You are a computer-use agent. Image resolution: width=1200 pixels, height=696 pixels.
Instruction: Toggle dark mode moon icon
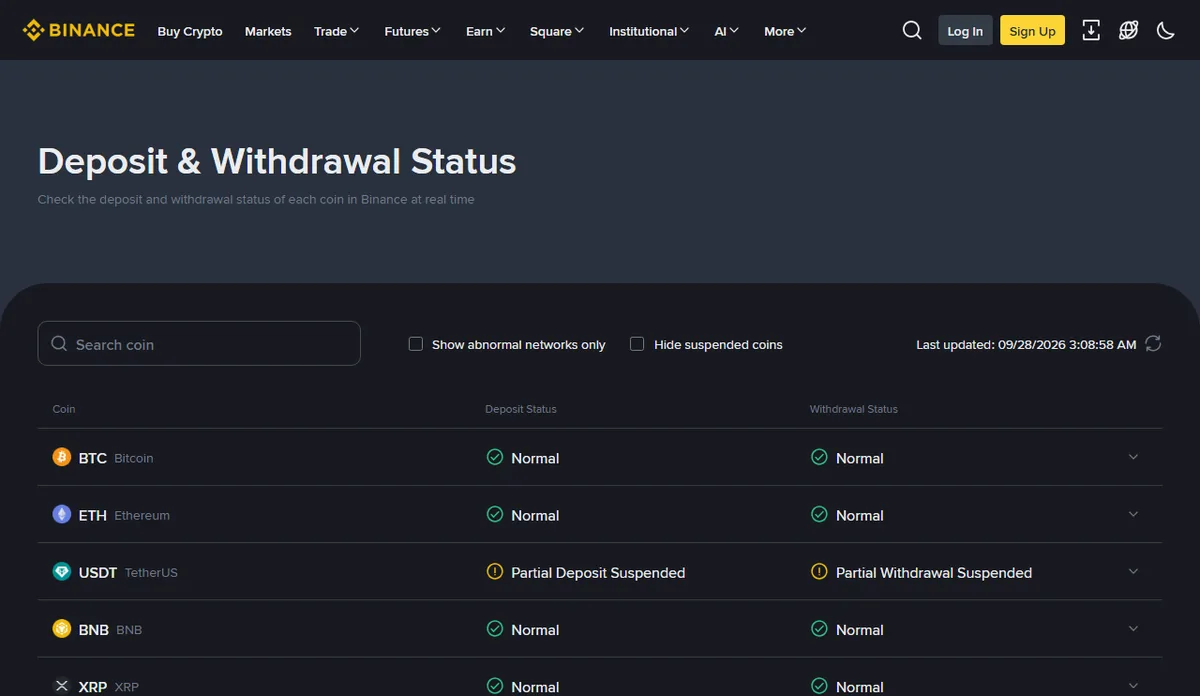tap(1165, 30)
